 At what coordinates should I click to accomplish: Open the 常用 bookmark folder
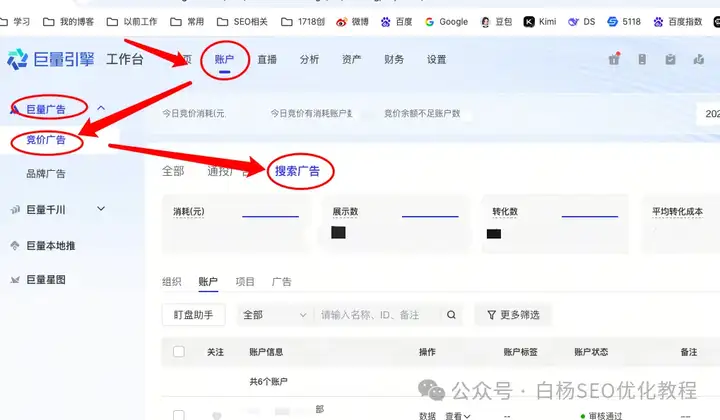point(187,22)
